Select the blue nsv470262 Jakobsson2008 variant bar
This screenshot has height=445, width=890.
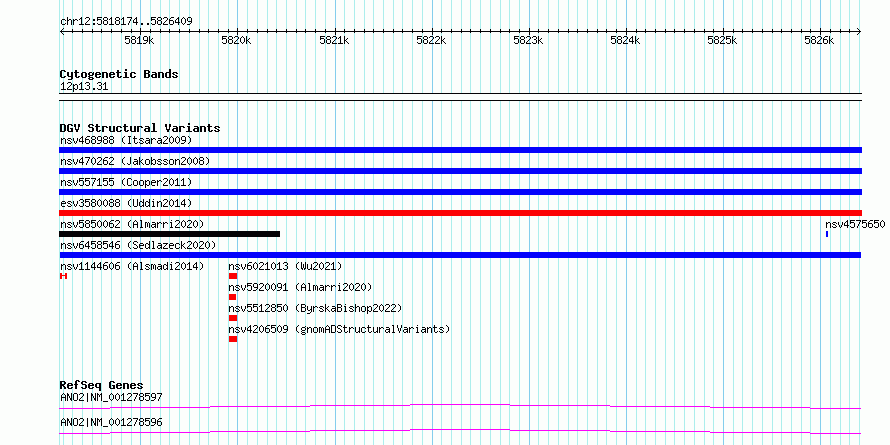[x=460, y=171]
